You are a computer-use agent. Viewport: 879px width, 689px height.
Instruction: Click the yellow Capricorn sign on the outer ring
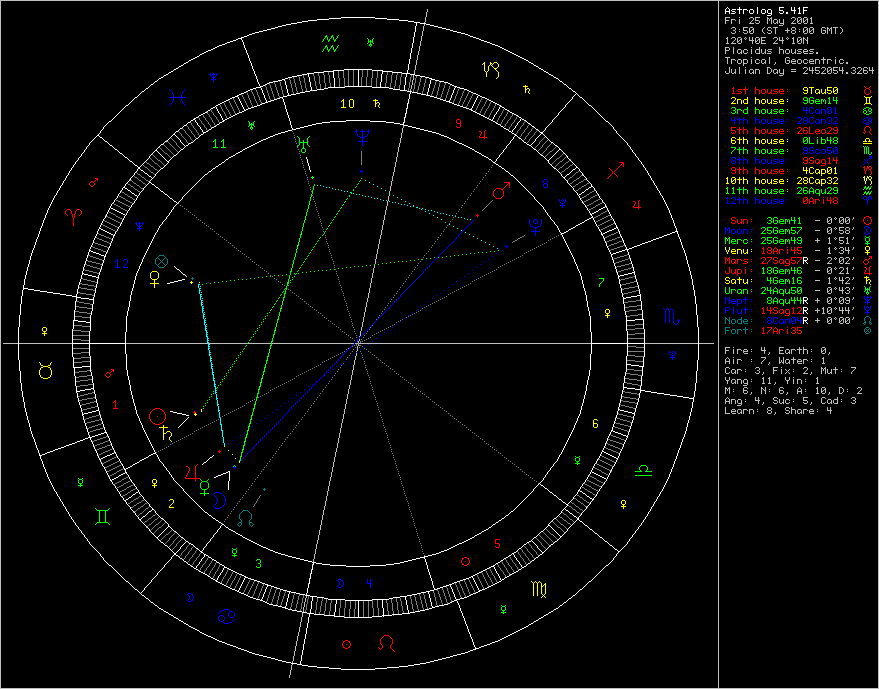pos(492,70)
